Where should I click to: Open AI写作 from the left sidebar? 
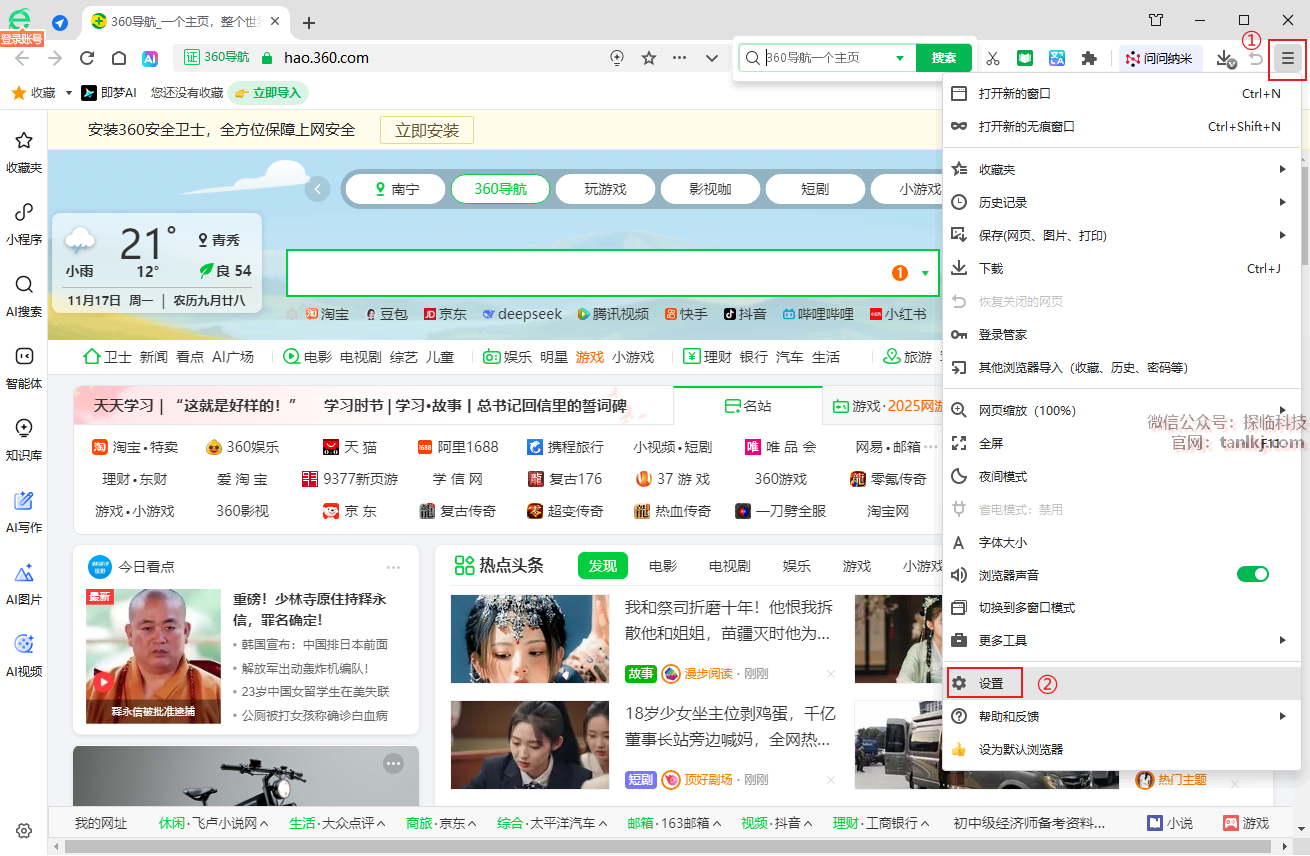click(24, 512)
